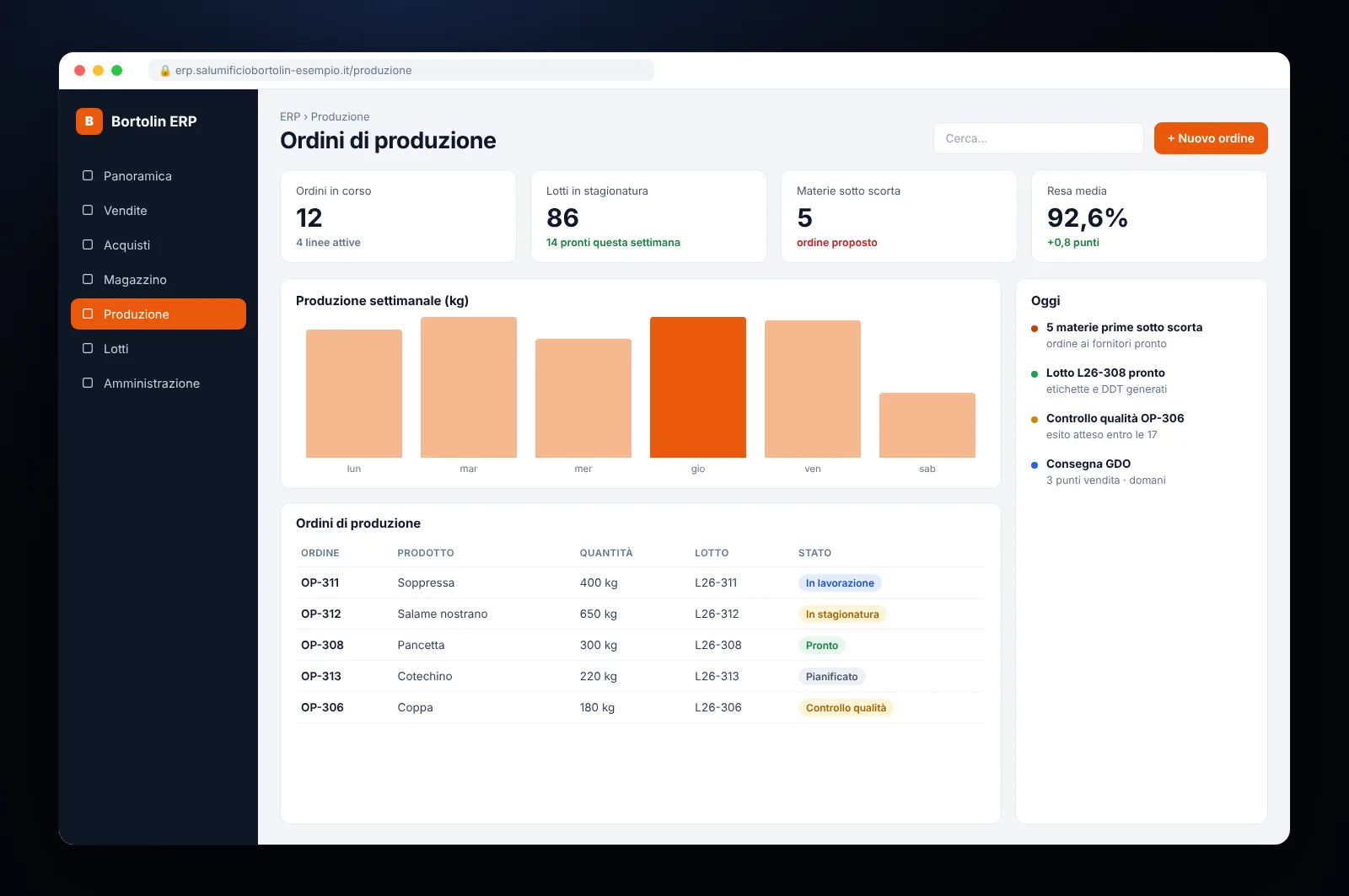1349x896 pixels.
Task: Click the 'ordine proposto' text
Action: click(837, 243)
